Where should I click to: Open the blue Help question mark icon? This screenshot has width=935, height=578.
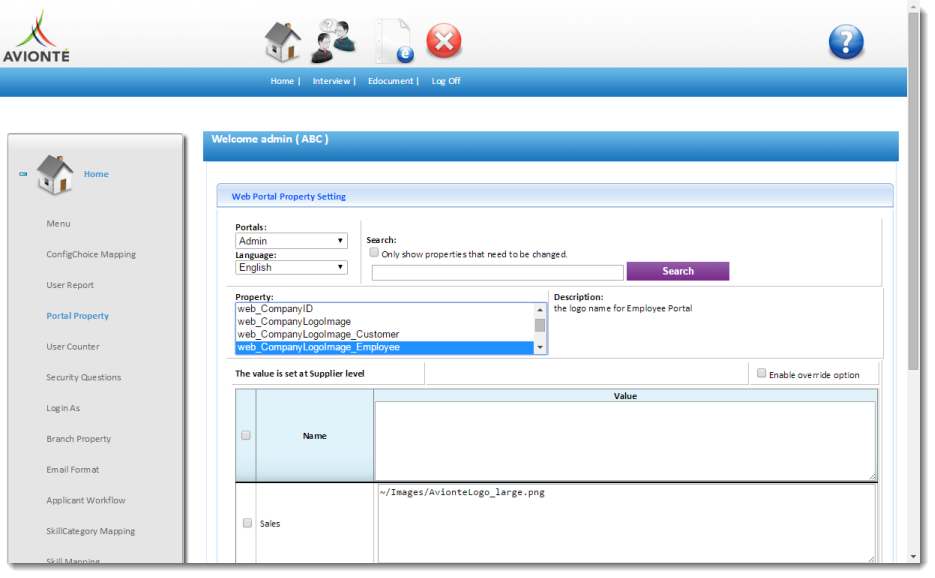click(x=846, y=42)
